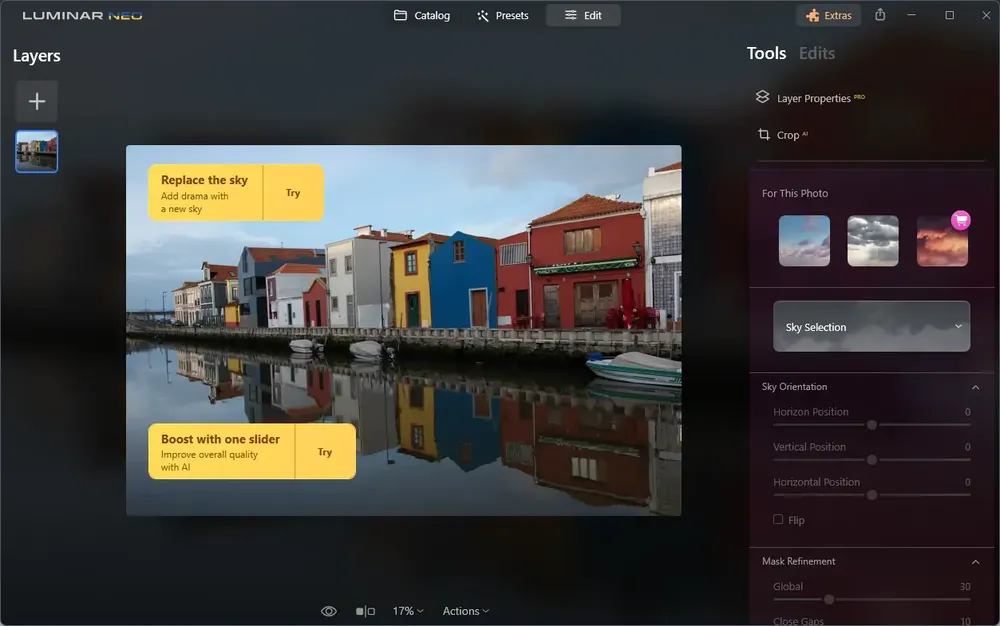Collapse the Mask Refinement section

pos(975,562)
